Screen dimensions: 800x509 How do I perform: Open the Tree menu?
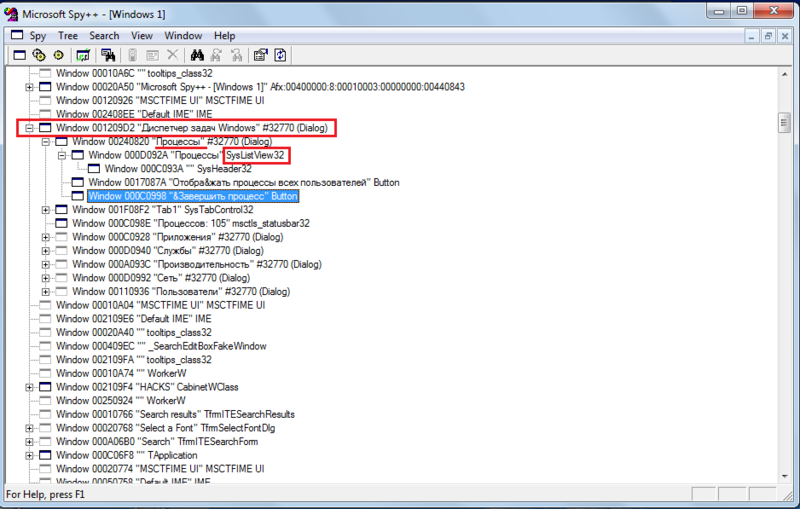point(68,36)
